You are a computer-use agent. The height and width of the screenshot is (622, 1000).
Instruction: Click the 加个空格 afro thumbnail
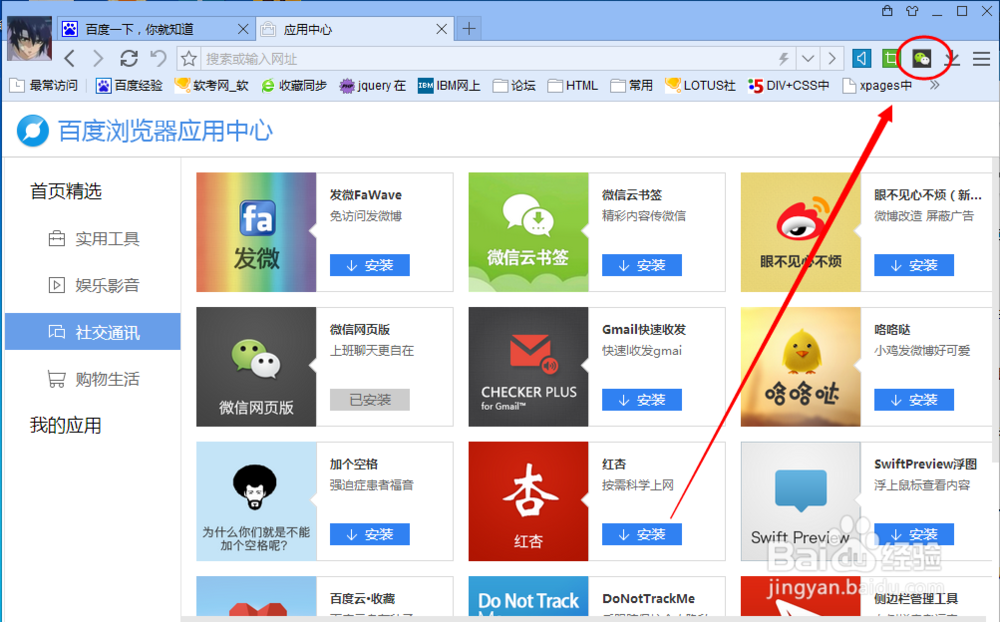(256, 501)
